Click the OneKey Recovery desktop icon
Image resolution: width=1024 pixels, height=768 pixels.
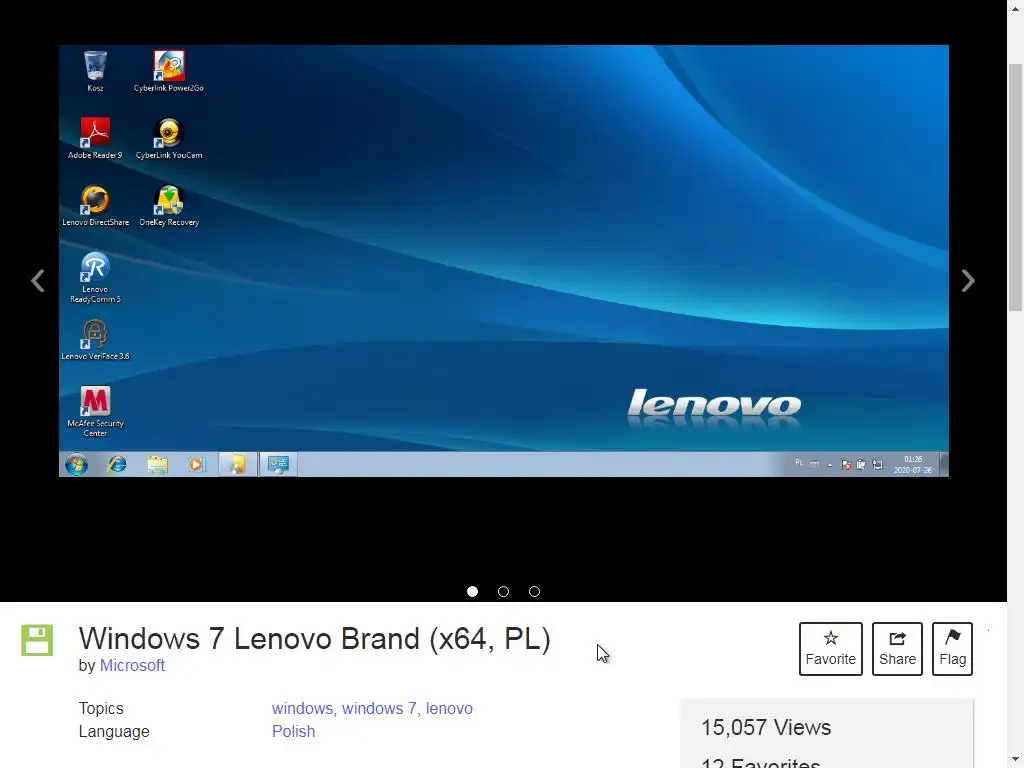coord(168,206)
